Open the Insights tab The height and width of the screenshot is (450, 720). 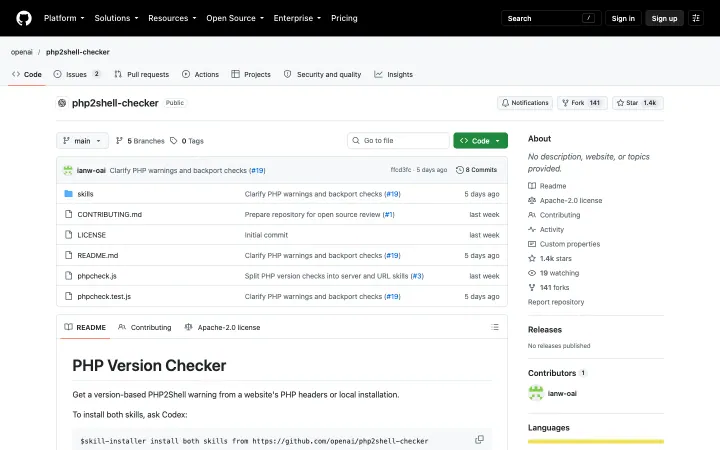(394, 74)
